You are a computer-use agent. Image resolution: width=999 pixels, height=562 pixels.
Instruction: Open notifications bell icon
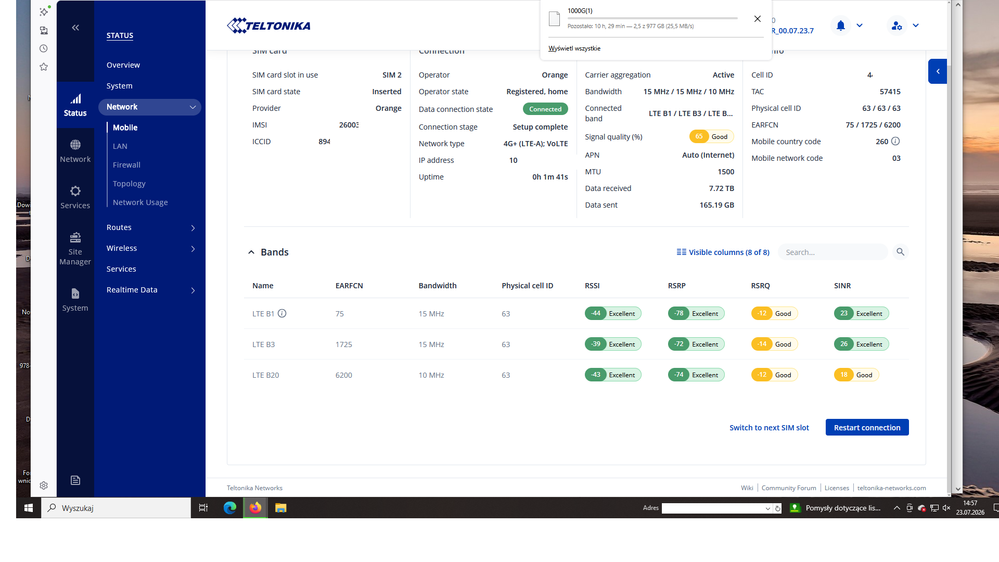840,25
